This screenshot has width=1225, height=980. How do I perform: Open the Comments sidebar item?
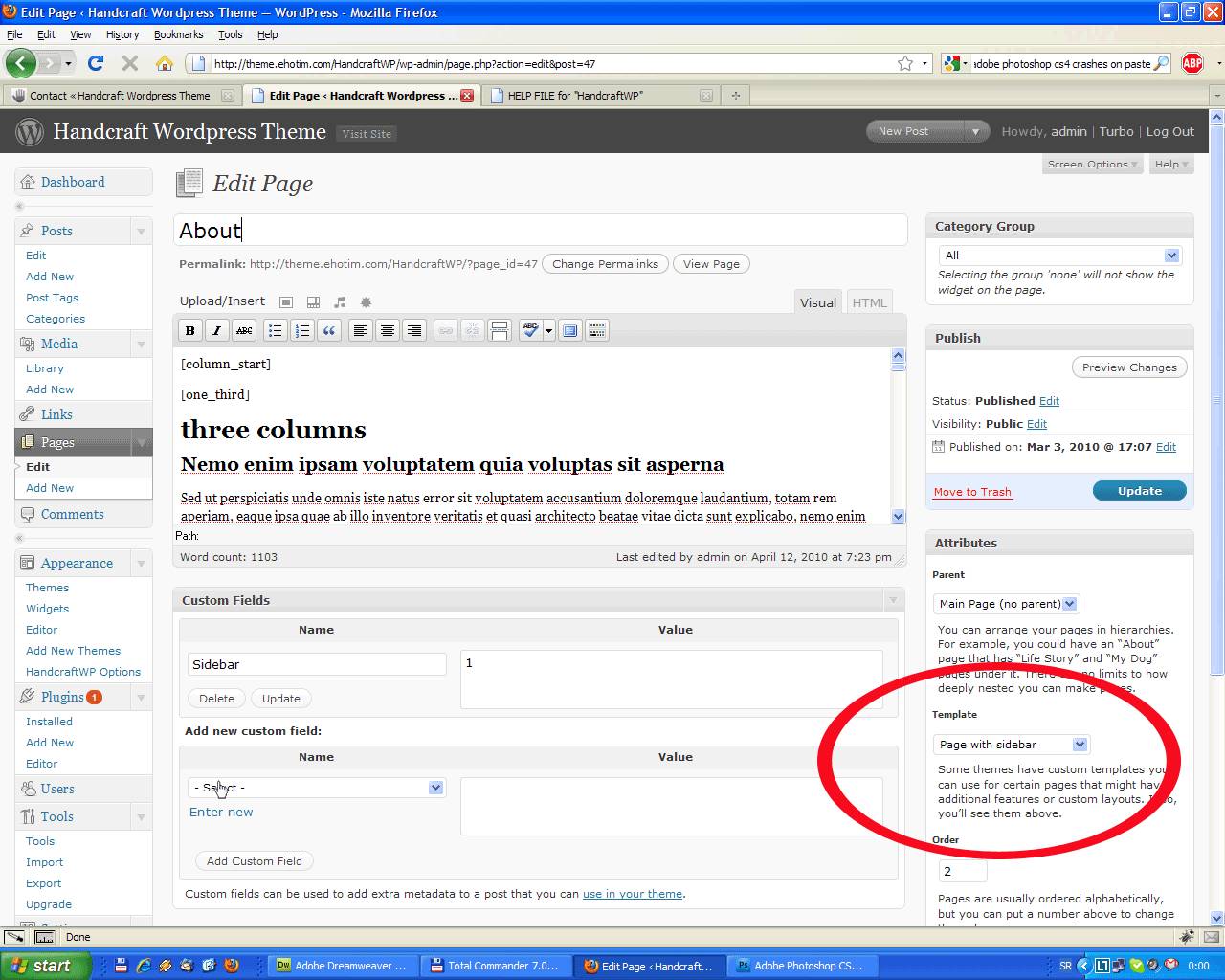click(72, 514)
